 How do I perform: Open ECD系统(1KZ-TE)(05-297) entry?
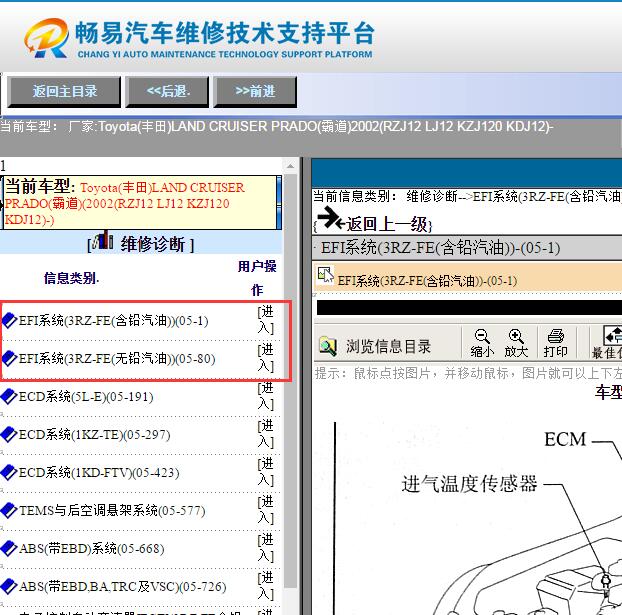[94, 434]
